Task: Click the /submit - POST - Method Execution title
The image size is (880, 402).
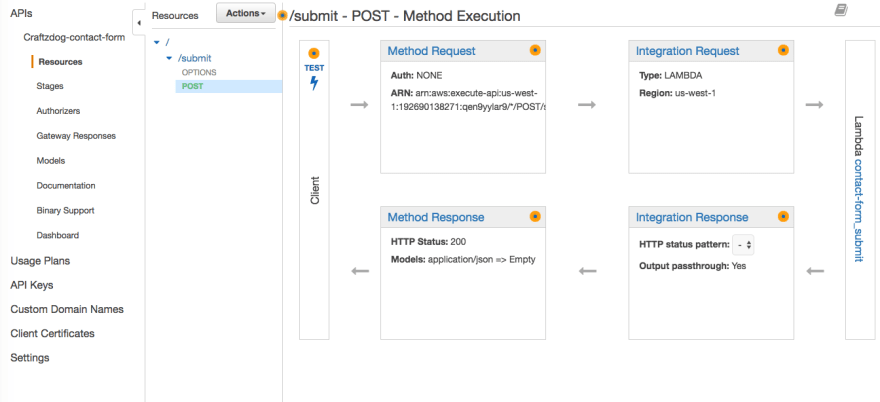Action: [x=405, y=16]
